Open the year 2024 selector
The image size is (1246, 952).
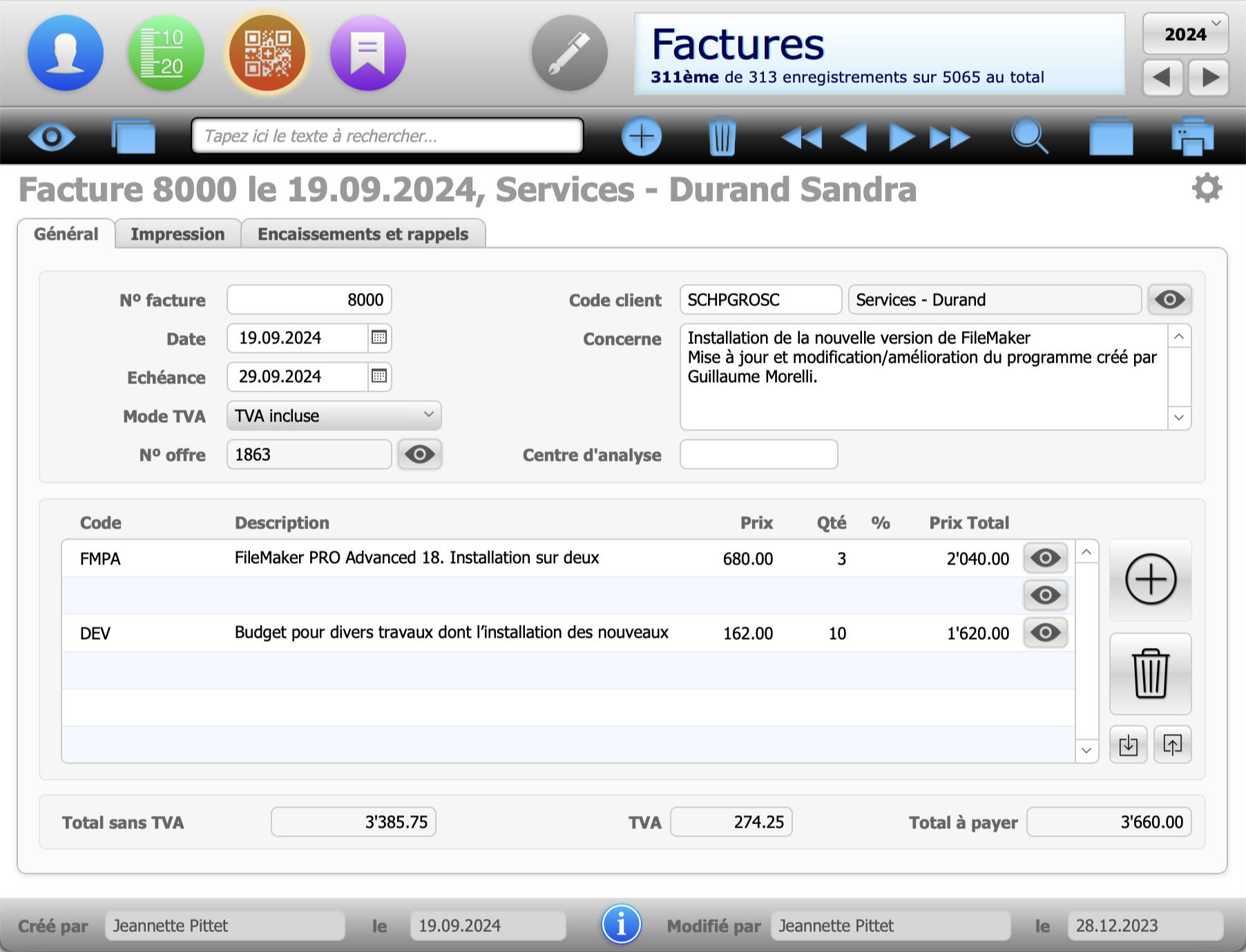tap(1184, 34)
